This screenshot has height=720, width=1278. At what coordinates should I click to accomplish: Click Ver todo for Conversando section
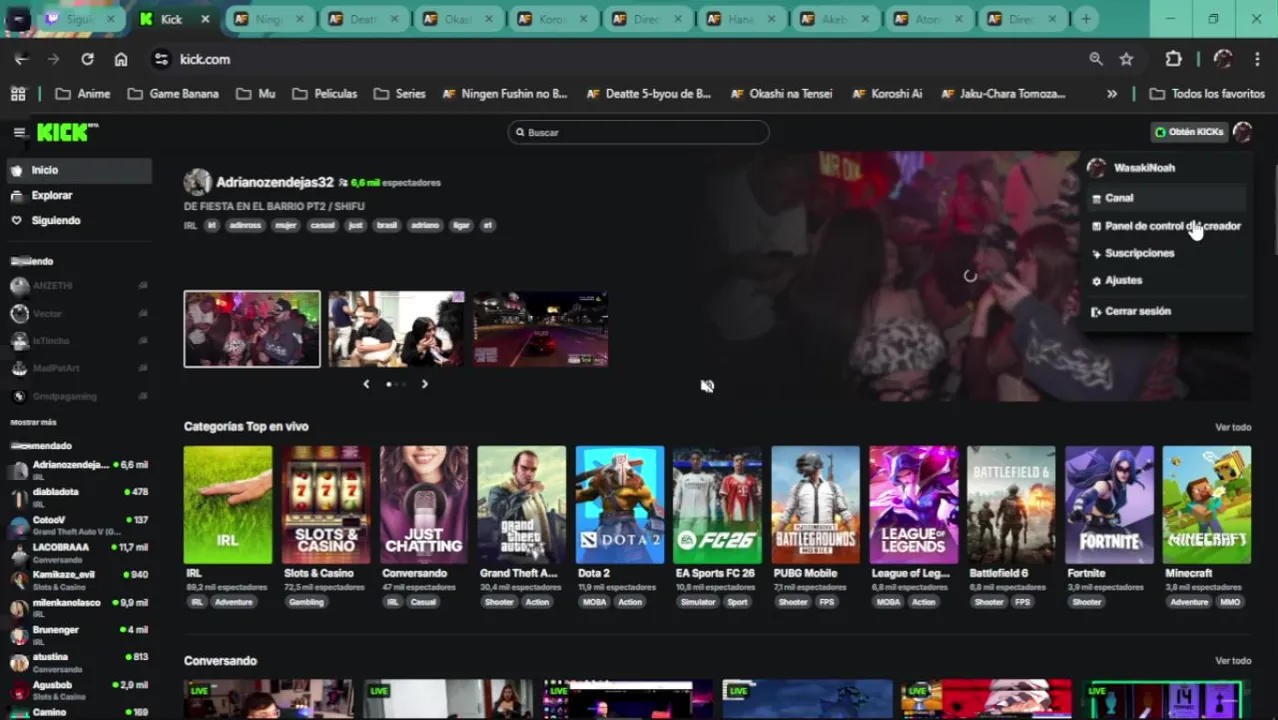click(x=1233, y=661)
